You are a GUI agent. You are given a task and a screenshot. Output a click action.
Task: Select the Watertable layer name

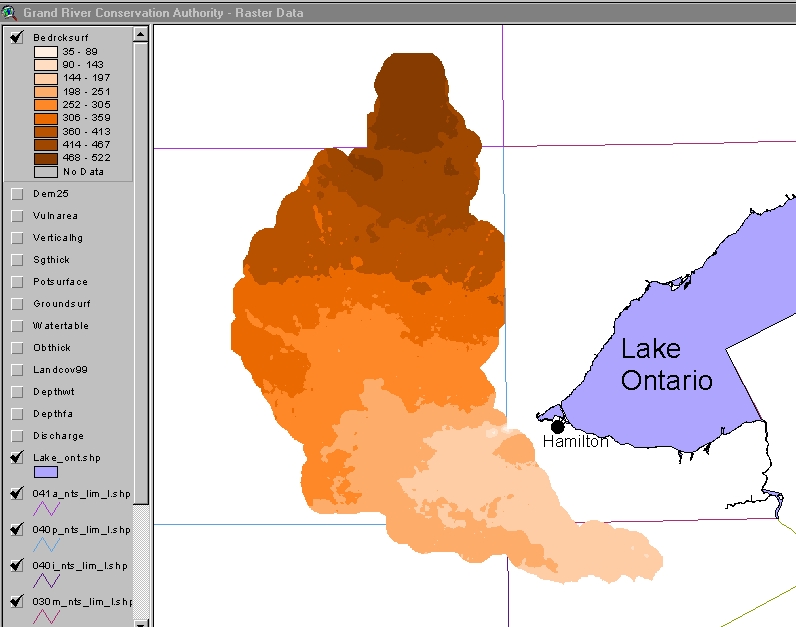pos(60,326)
